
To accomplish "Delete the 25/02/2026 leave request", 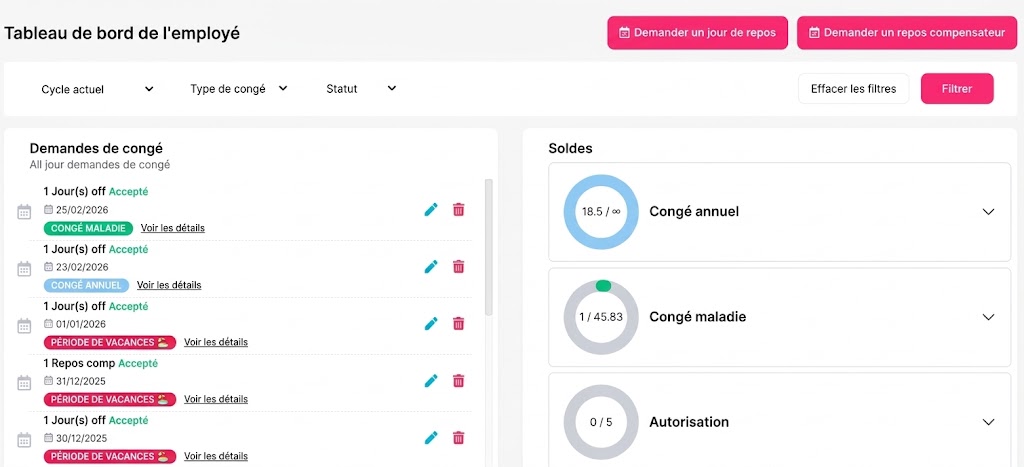I will [x=458, y=210].
